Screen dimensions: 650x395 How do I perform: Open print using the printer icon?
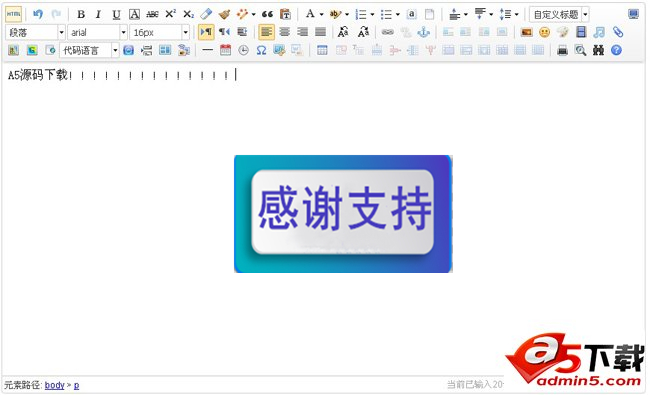tap(562, 51)
